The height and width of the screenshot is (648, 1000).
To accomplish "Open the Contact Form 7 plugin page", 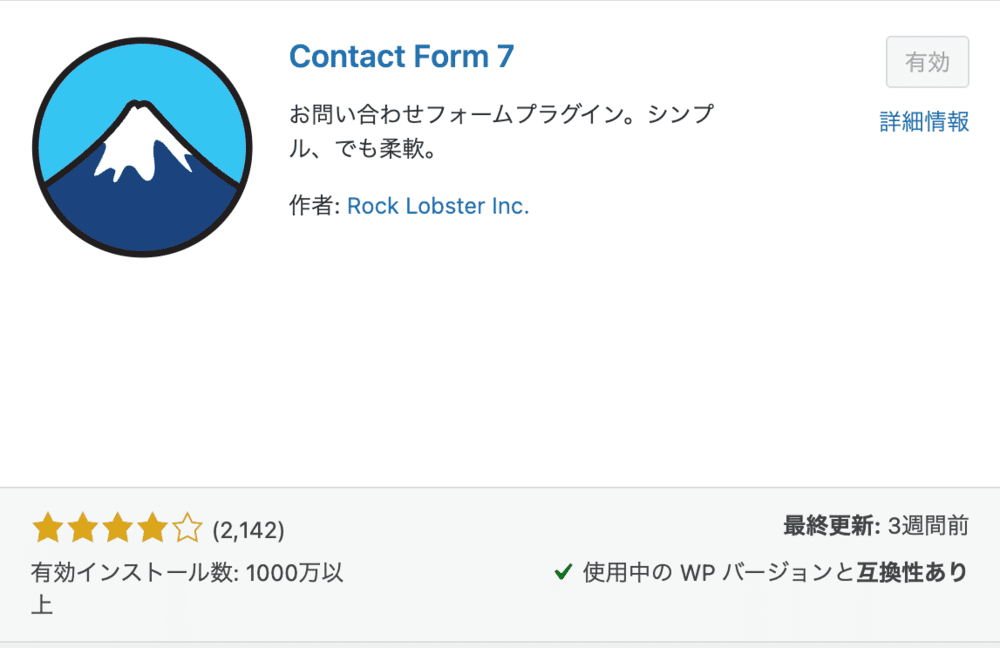I will [401, 57].
